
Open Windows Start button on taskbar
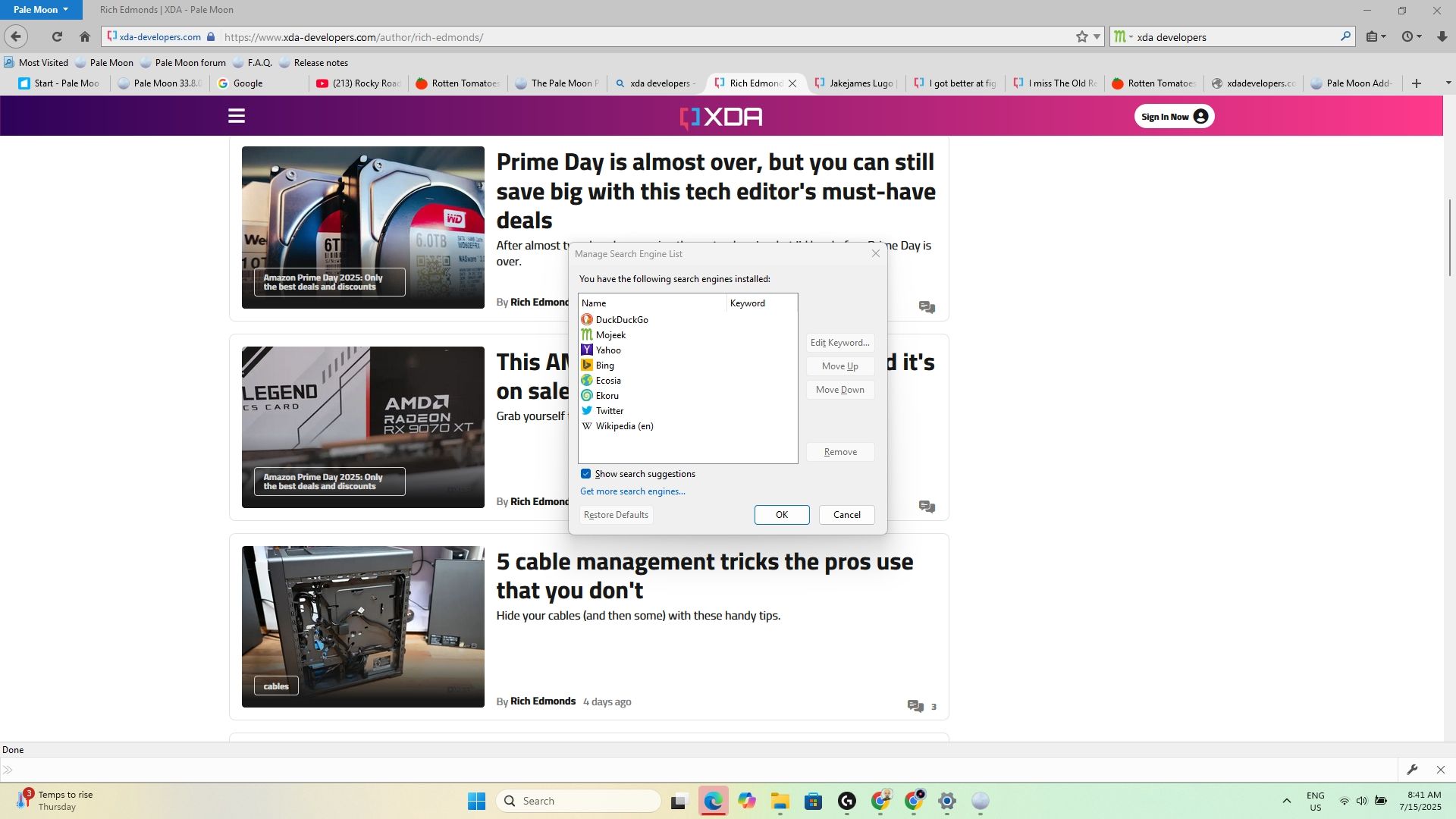pos(476,801)
